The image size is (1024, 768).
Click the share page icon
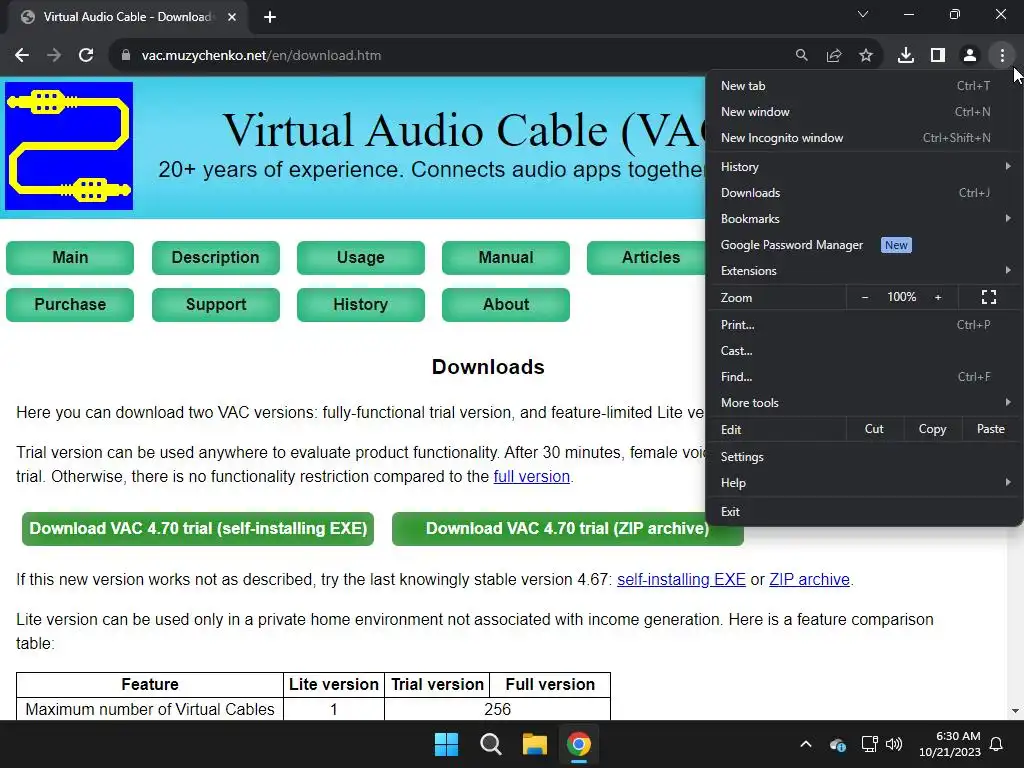[834, 56]
